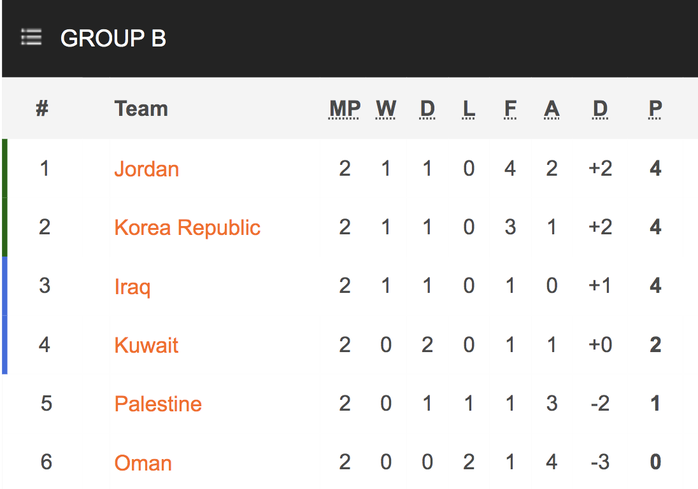Click Jordan's points value of 4
Image resolution: width=698 pixels, height=489 pixels.
click(x=655, y=169)
